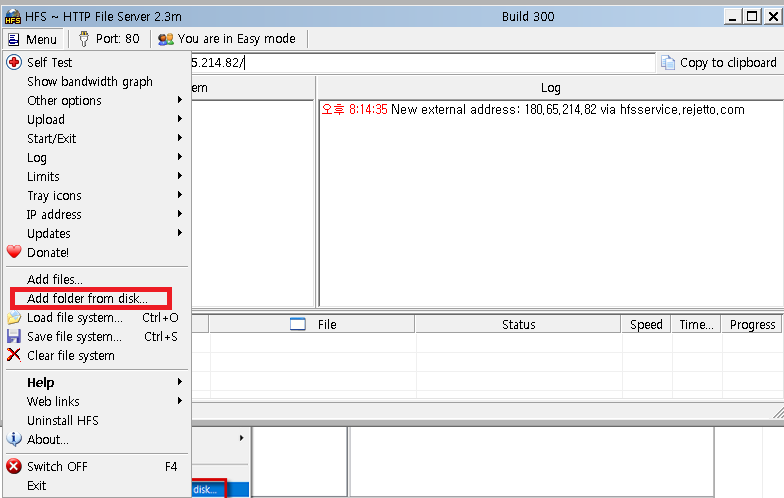Click the Upload submenu arrow
Viewport: 784px width, 498px height.
click(x=180, y=119)
